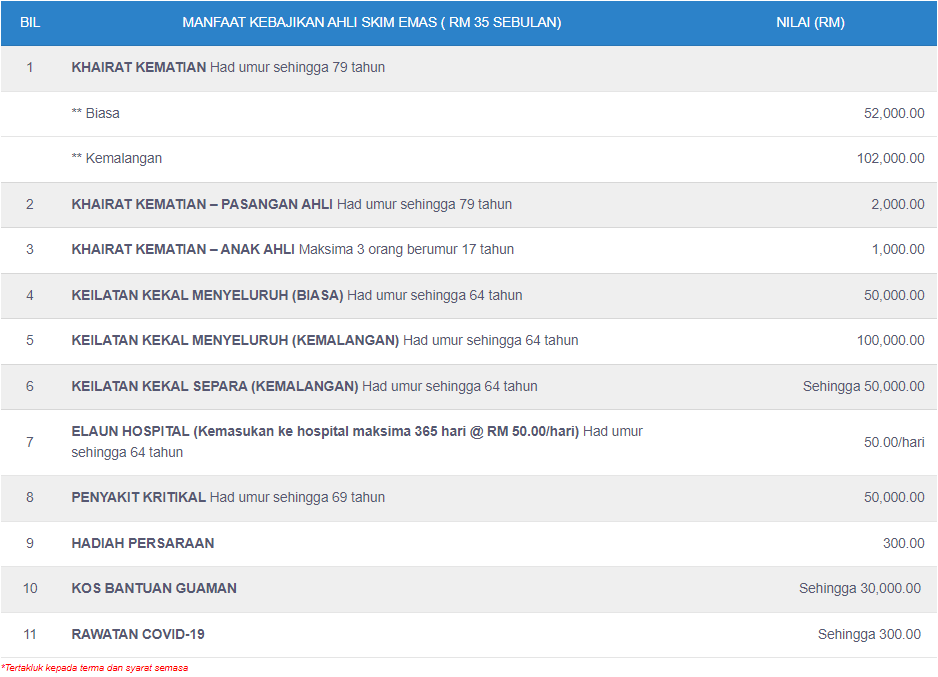Image resolution: width=938 pixels, height=677 pixels.
Task: Click the 102,000.00 value cell
Action: 890,158
